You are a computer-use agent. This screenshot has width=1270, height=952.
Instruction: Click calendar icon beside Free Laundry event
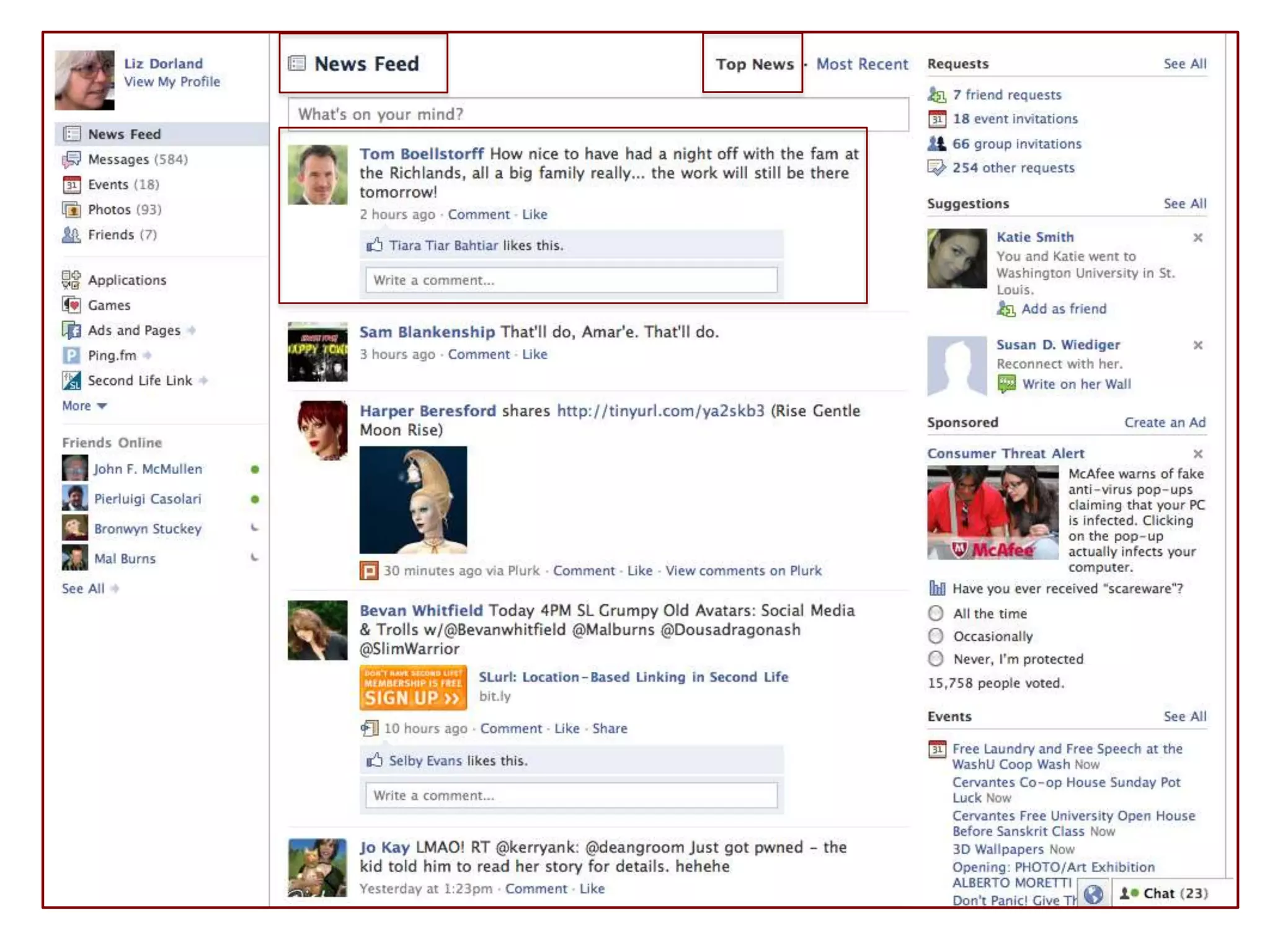point(937,749)
